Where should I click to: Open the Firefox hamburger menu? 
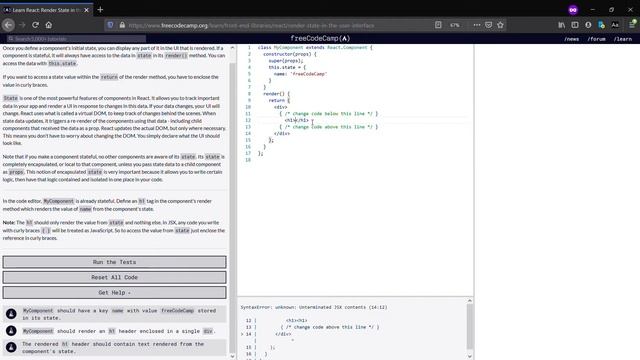pyautogui.click(x=632, y=25)
